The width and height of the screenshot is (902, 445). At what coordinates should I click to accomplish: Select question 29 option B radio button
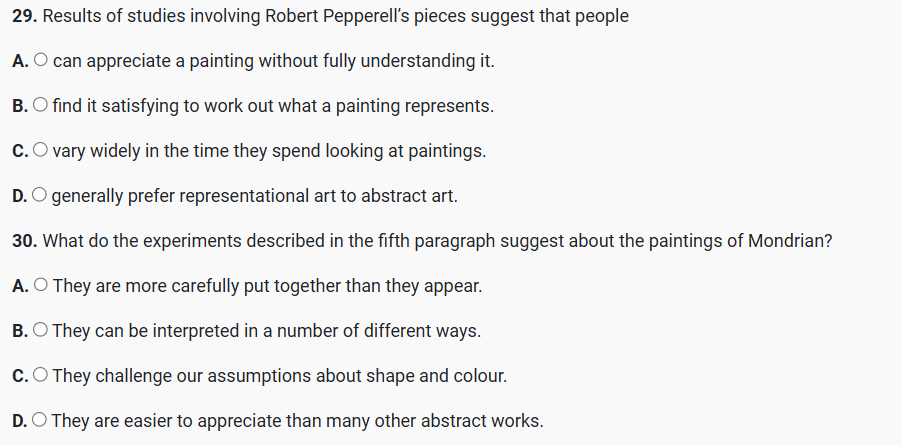coord(41,106)
